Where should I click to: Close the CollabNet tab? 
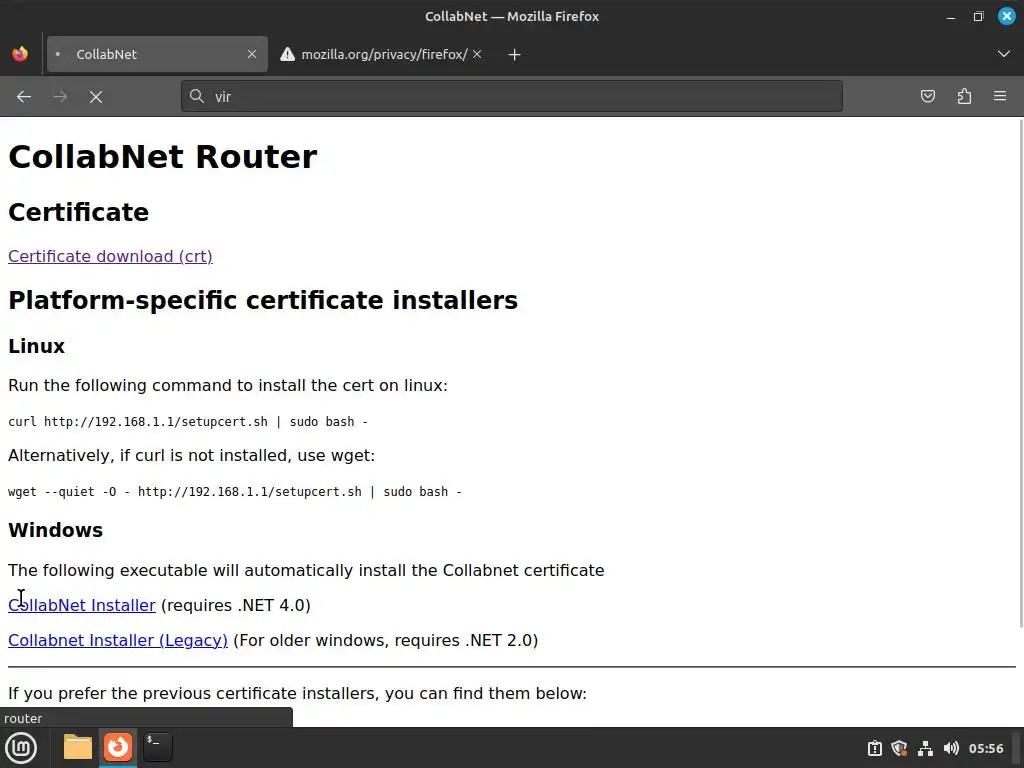[252, 54]
